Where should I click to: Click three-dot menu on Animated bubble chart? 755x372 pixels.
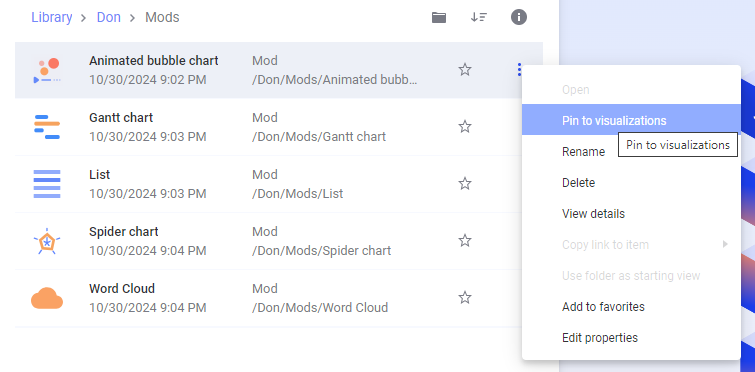coord(519,70)
